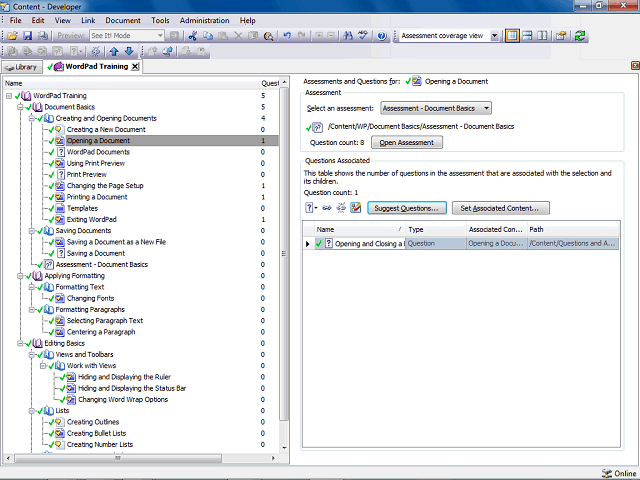Click the magnifier icon next to Delete
The height and width of the screenshot is (480, 640).
coord(268,36)
